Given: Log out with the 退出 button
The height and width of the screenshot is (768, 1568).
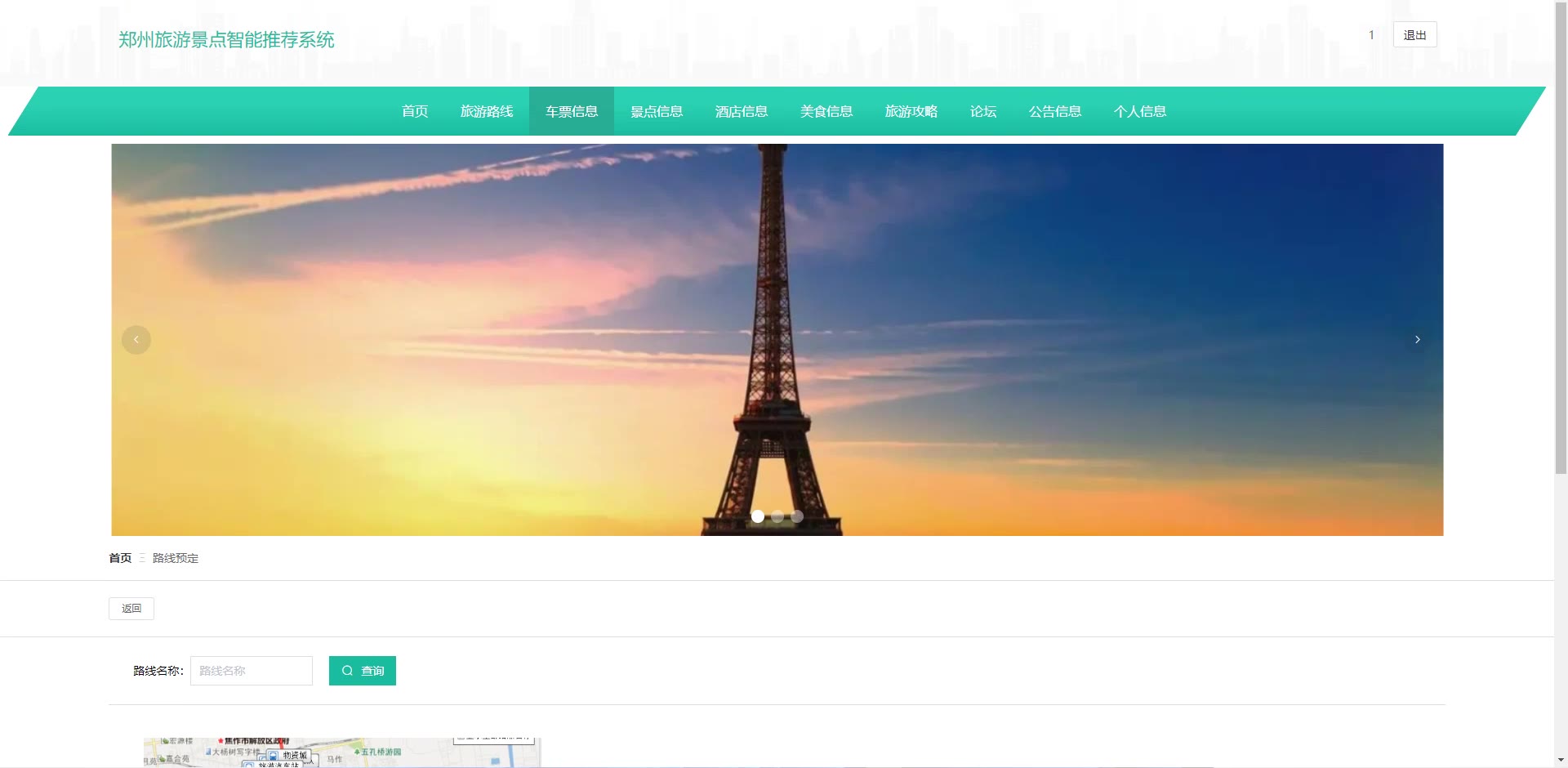Looking at the screenshot, I should pyautogui.click(x=1414, y=34).
